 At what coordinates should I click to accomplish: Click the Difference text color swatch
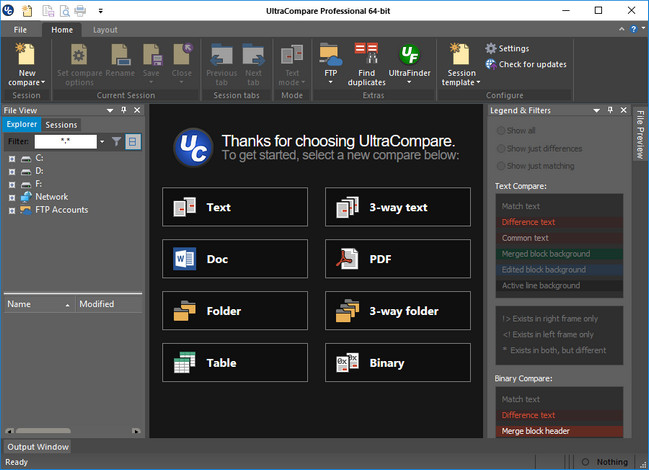point(559,222)
